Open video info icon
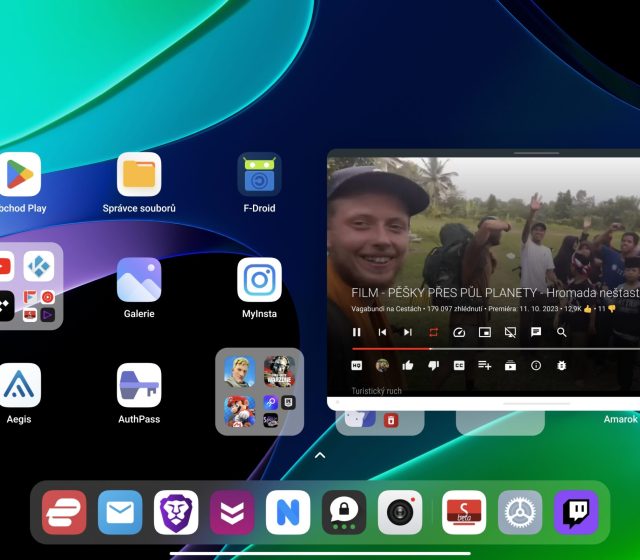 pyautogui.click(x=536, y=366)
